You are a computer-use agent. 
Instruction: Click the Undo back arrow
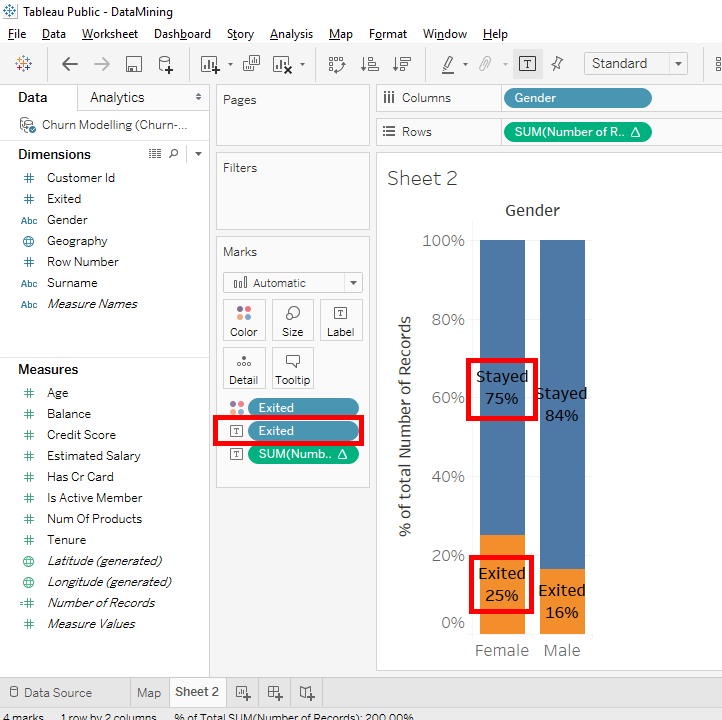click(70, 64)
